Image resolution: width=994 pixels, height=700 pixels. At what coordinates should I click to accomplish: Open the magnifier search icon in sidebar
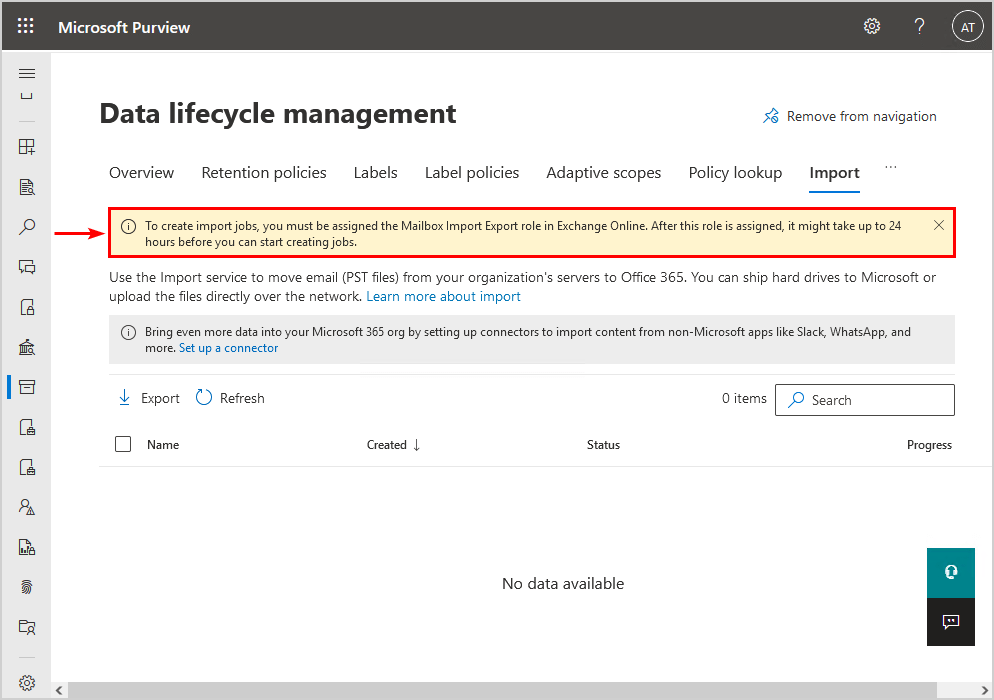pos(27,227)
